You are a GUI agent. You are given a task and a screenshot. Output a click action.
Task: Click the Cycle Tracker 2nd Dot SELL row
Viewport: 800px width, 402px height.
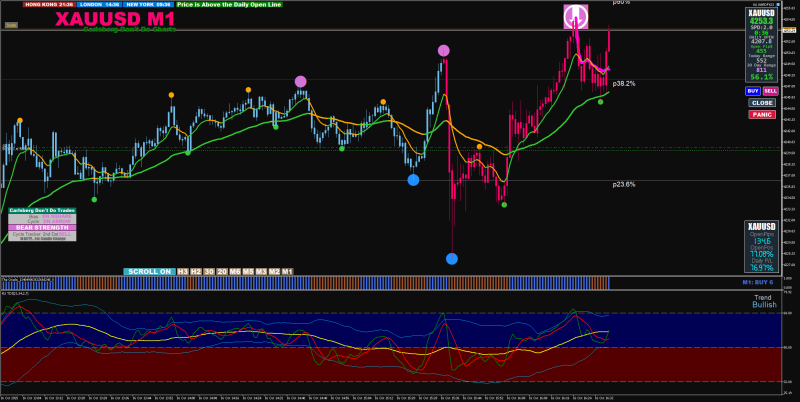pyautogui.click(x=42, y=234)
